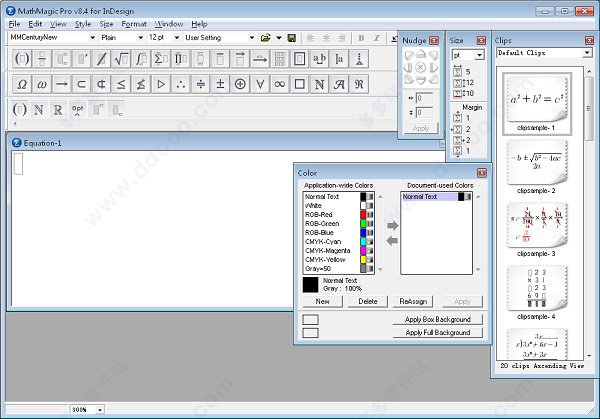Select the CMYK-Cyan color entry
This screenshot has height=419, width=600.
339,241
